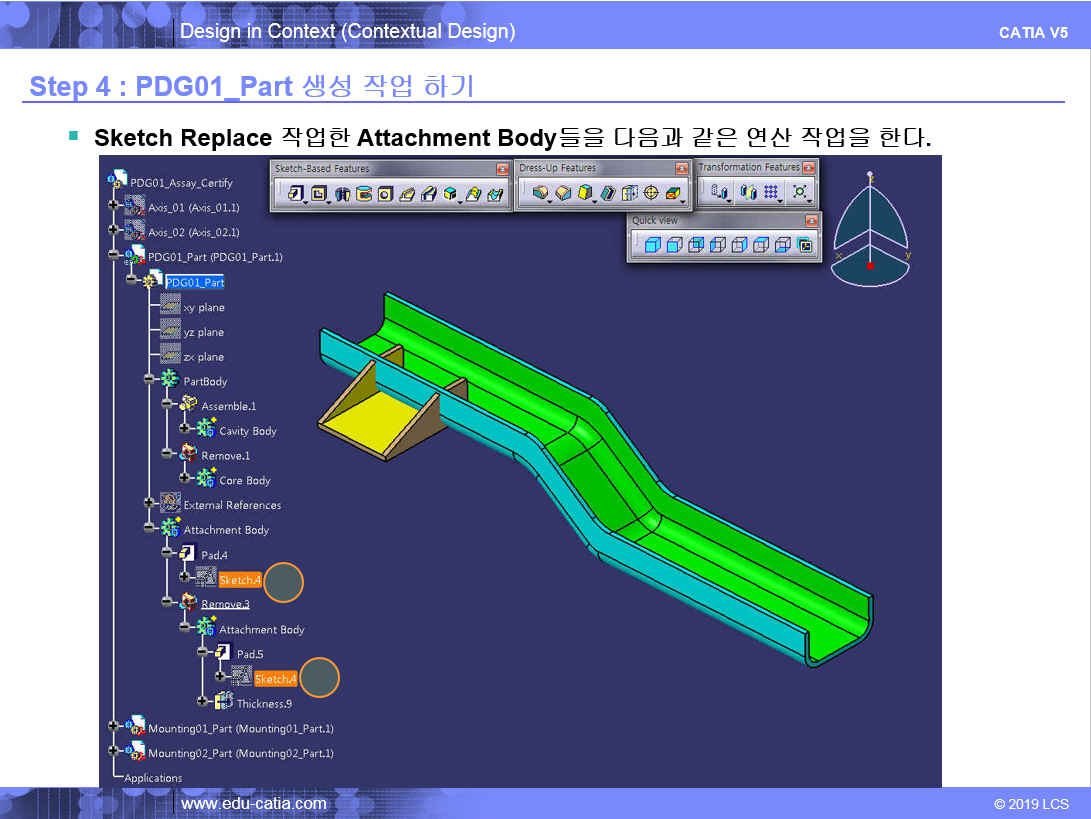This screenshot has height=819, width=1091.
Task: Select the Pocket tool icon
Action: point(319,194)
